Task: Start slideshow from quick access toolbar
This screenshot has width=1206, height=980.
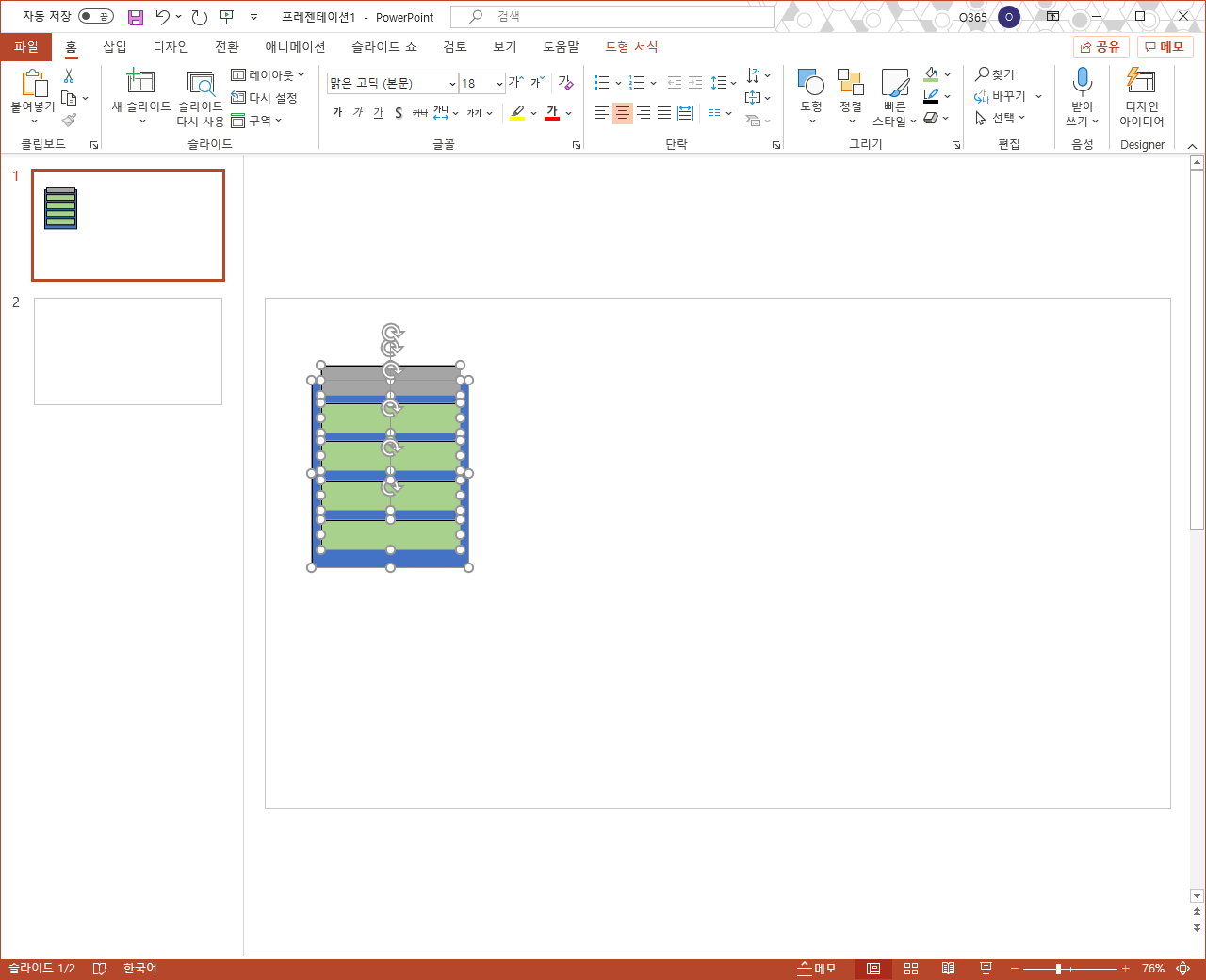Action: tap(226, 17)
